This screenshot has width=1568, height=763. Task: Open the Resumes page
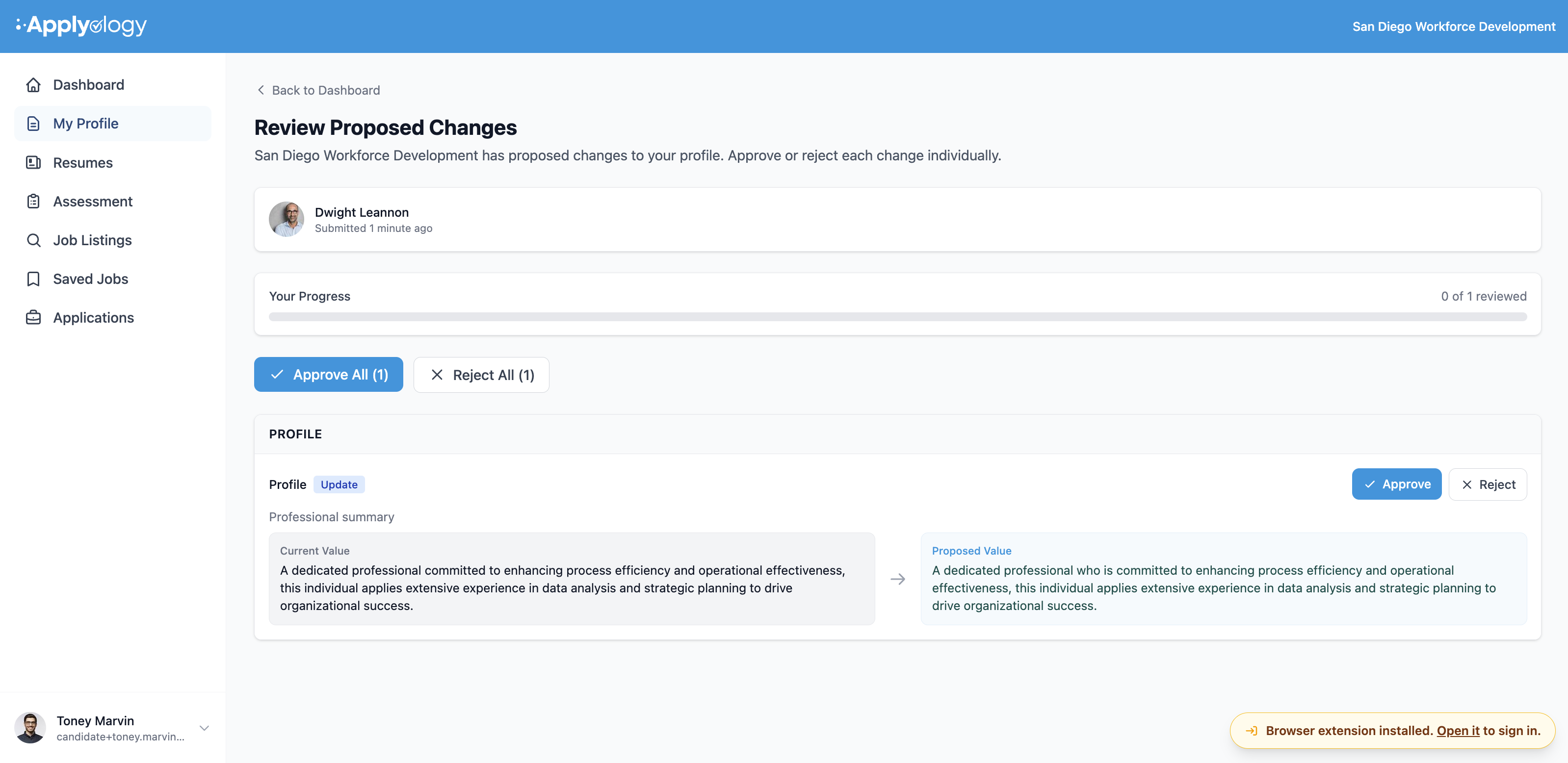113,162
